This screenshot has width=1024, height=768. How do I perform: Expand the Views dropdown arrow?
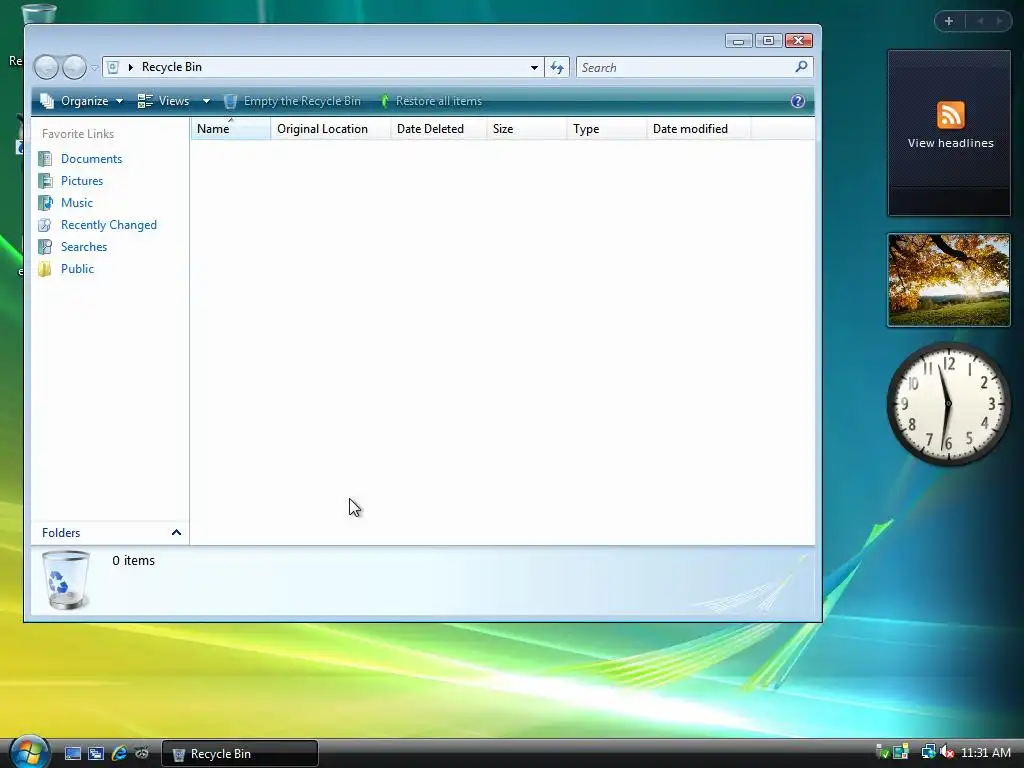point(206,101)
